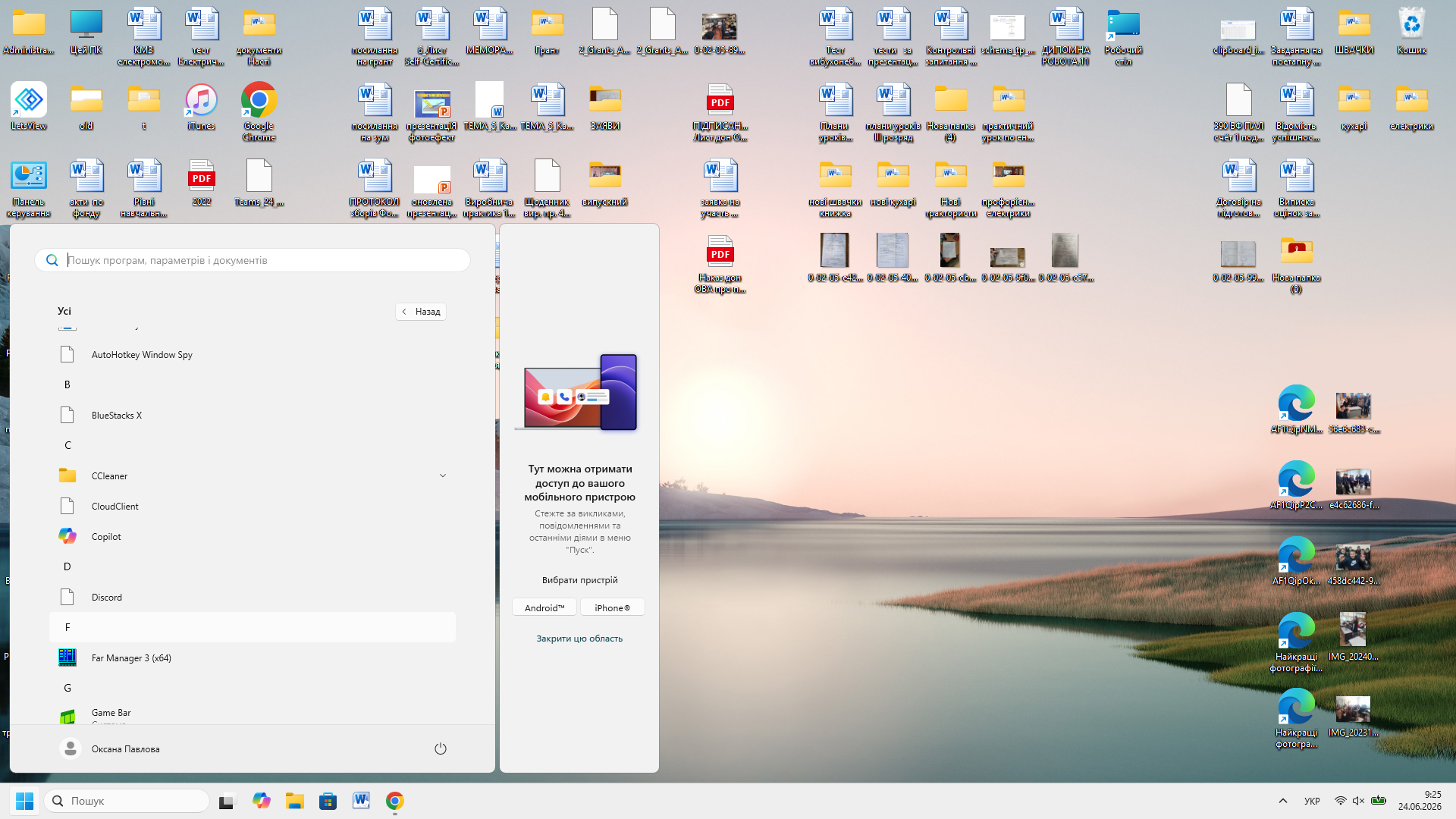Open the iTunes desktop shortcut

(201, 107)
